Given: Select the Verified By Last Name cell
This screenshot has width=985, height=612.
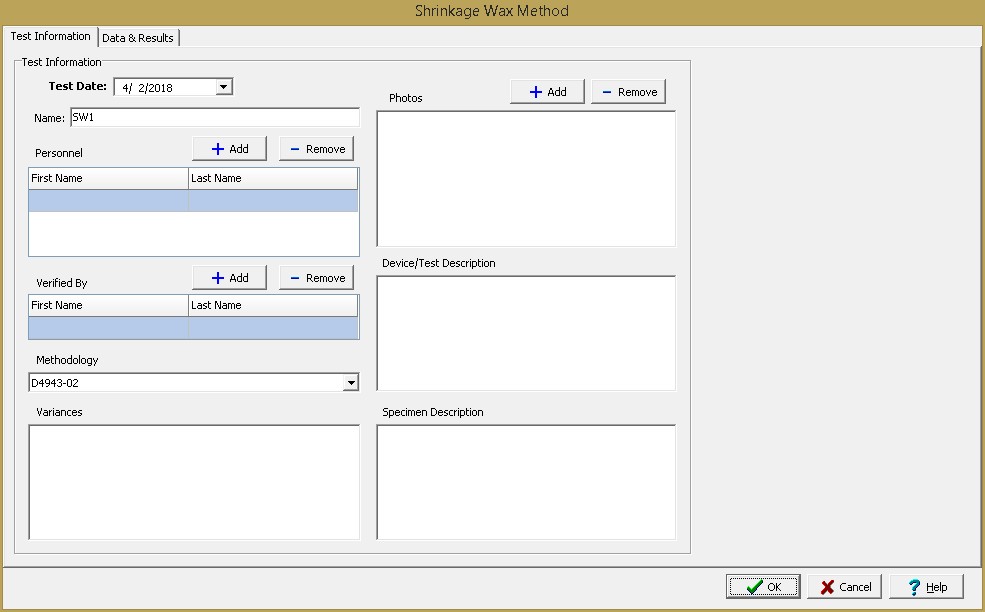Looking at the screenshot, I should click(x=272, y=328).
